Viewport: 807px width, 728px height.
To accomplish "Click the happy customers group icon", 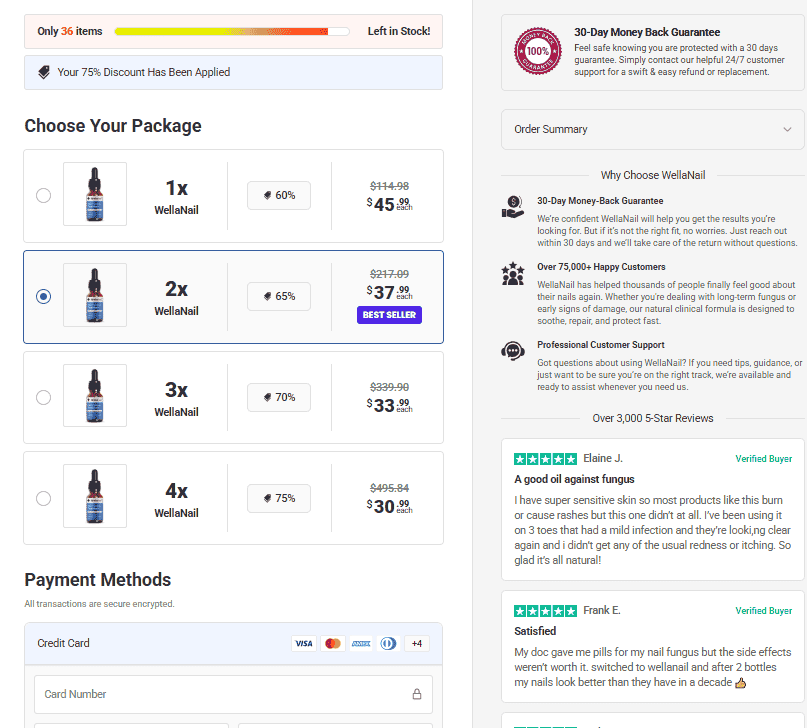I will point(513,273).
